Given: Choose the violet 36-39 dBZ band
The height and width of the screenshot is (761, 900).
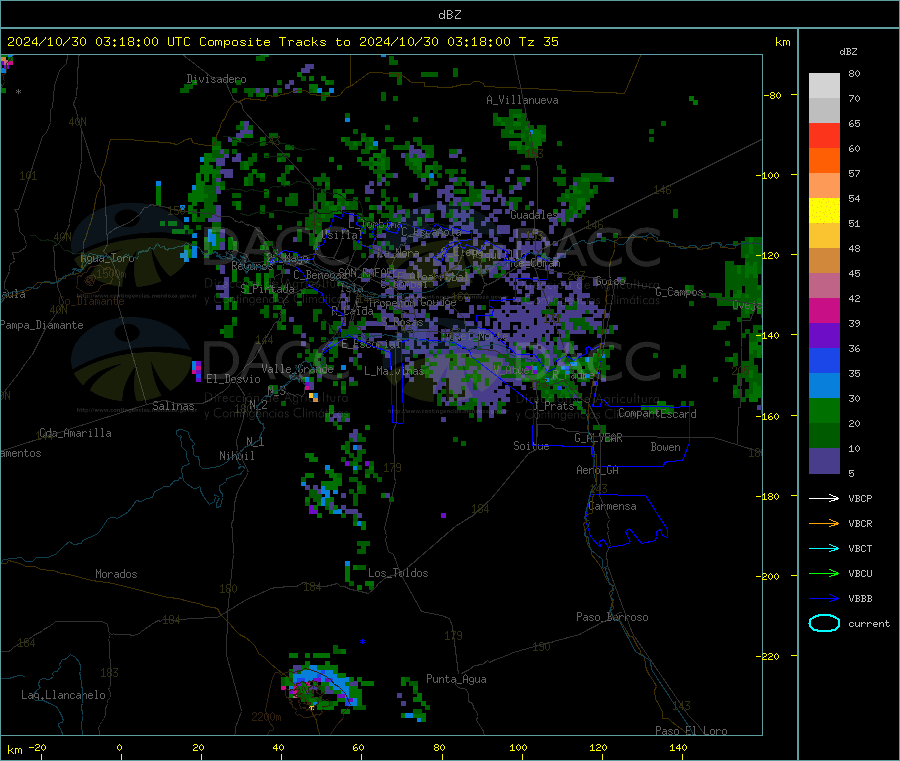Looking at the screenshot, I should coord(824,336).
